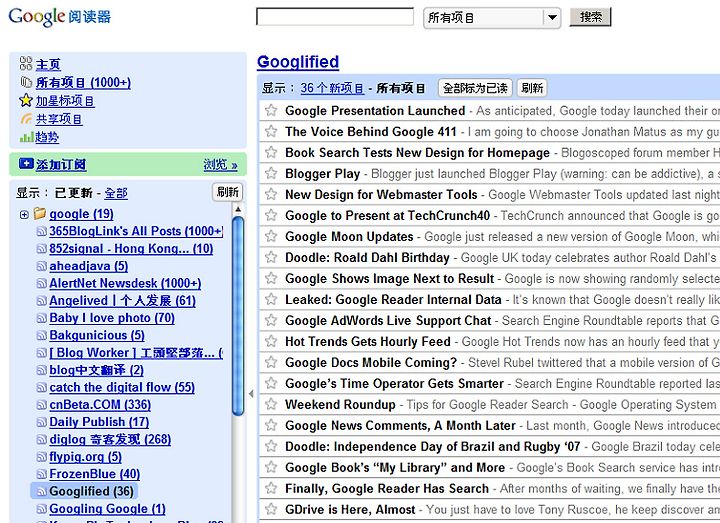Click the All items (所有项目) stack icon

click(26, 82)
